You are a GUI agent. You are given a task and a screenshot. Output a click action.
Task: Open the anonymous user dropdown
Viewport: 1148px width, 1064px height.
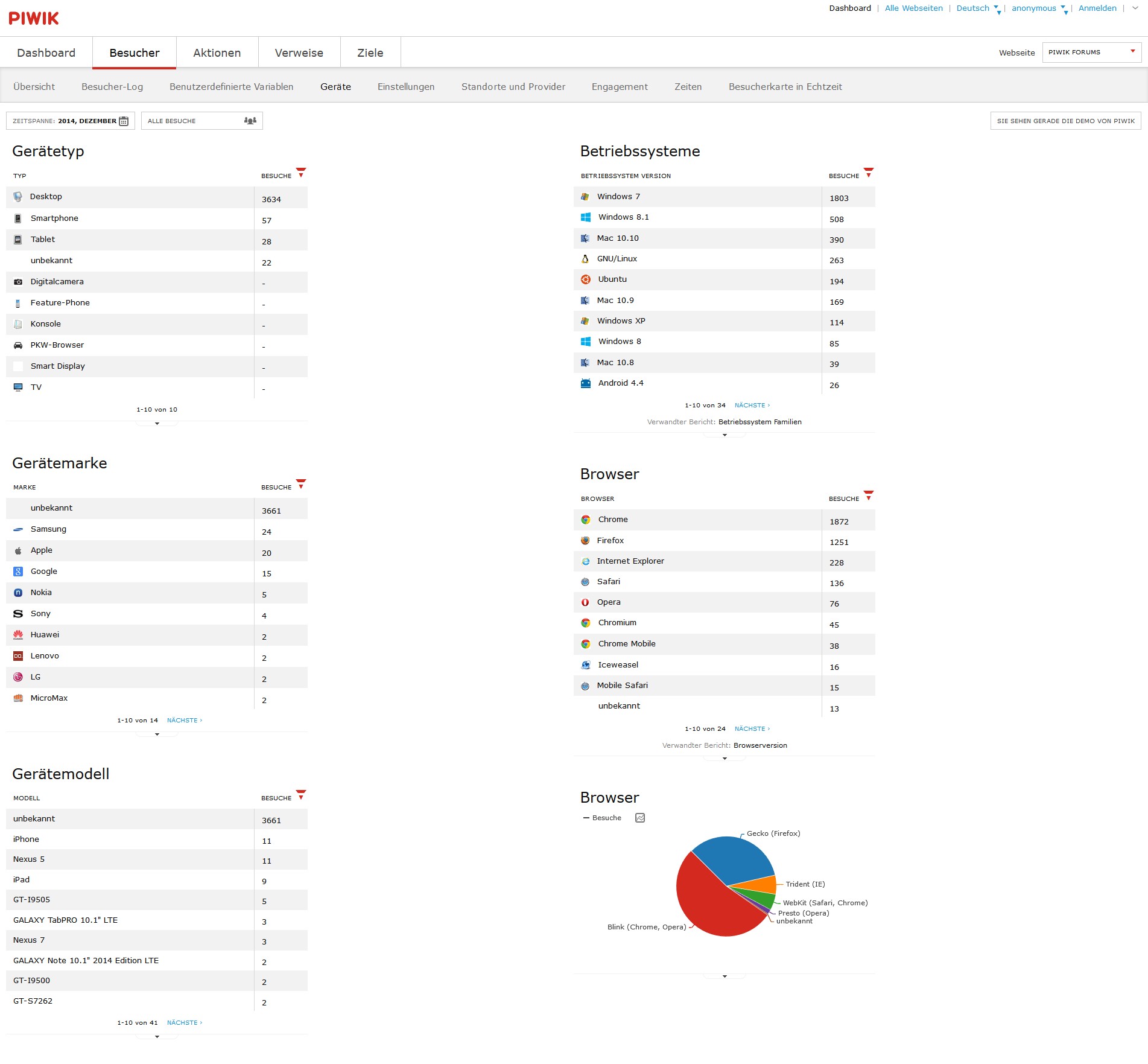pyautogui.click(x=1039, y=8)
